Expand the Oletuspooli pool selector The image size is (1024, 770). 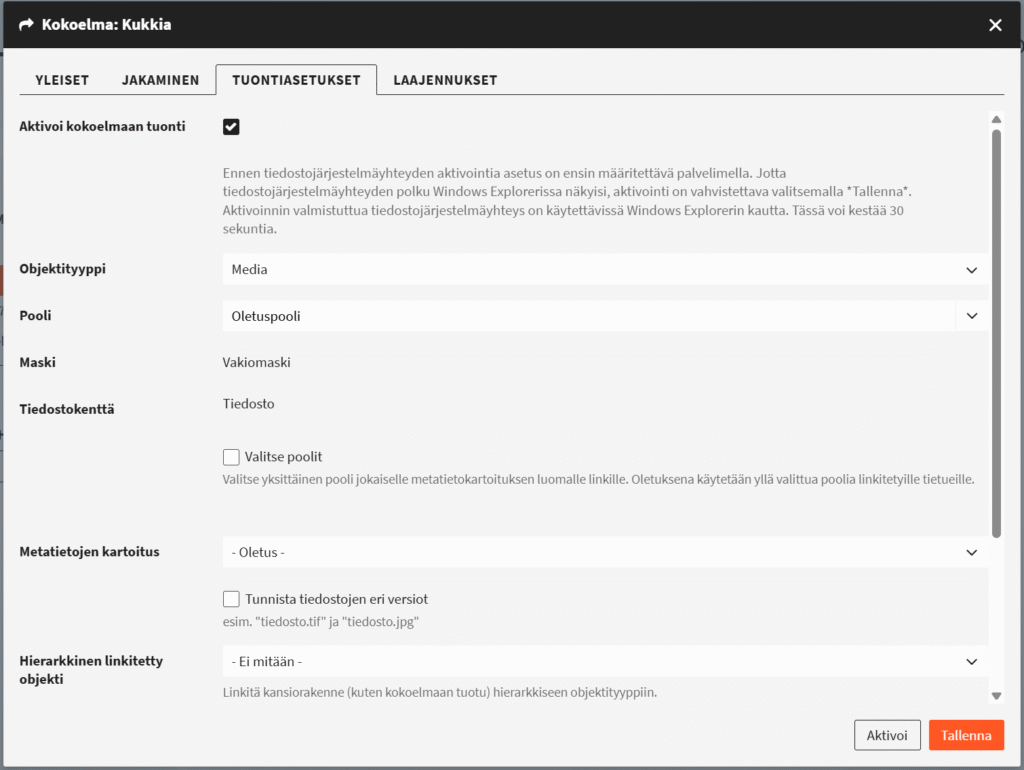(x=605, y=316)
